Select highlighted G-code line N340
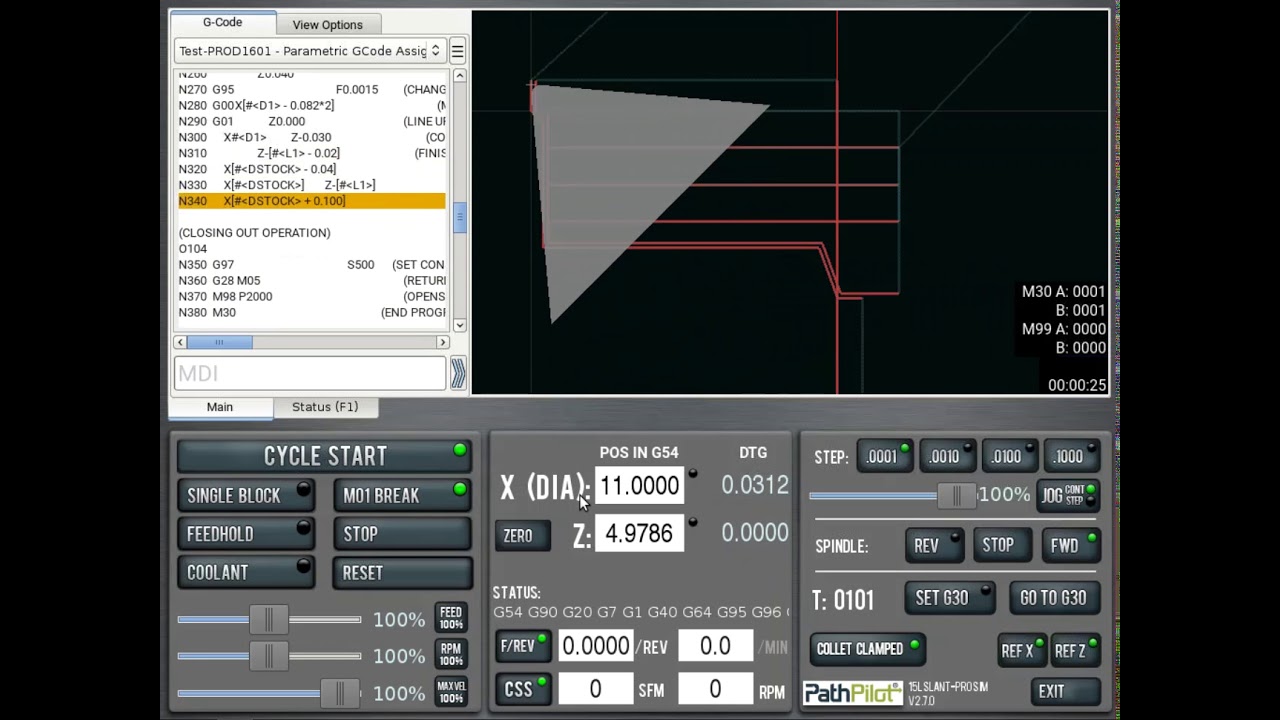This screenshot has width=1280, height=720. point(311,201)
